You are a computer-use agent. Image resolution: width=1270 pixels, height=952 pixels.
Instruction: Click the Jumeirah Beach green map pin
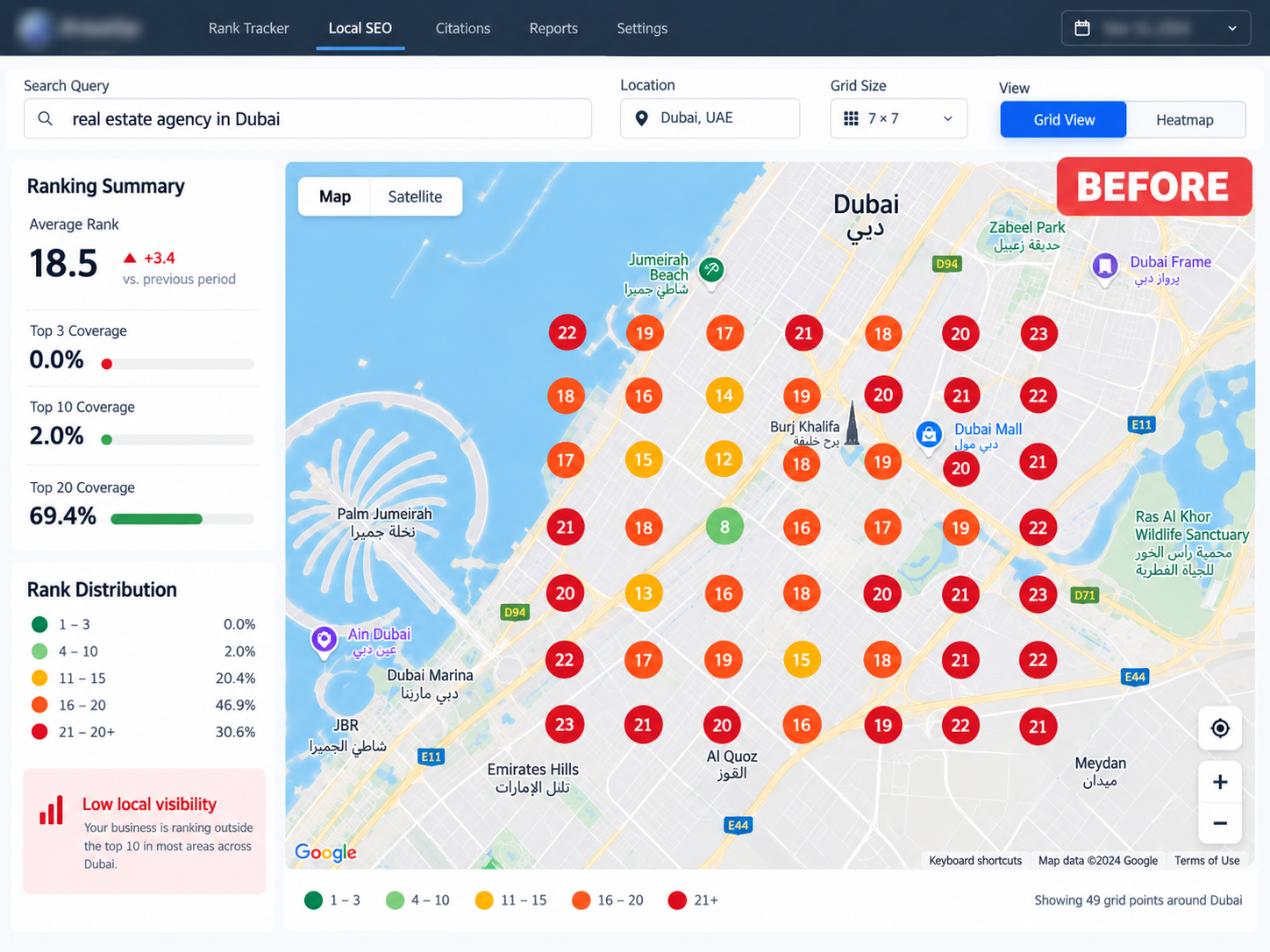(711, 273)
